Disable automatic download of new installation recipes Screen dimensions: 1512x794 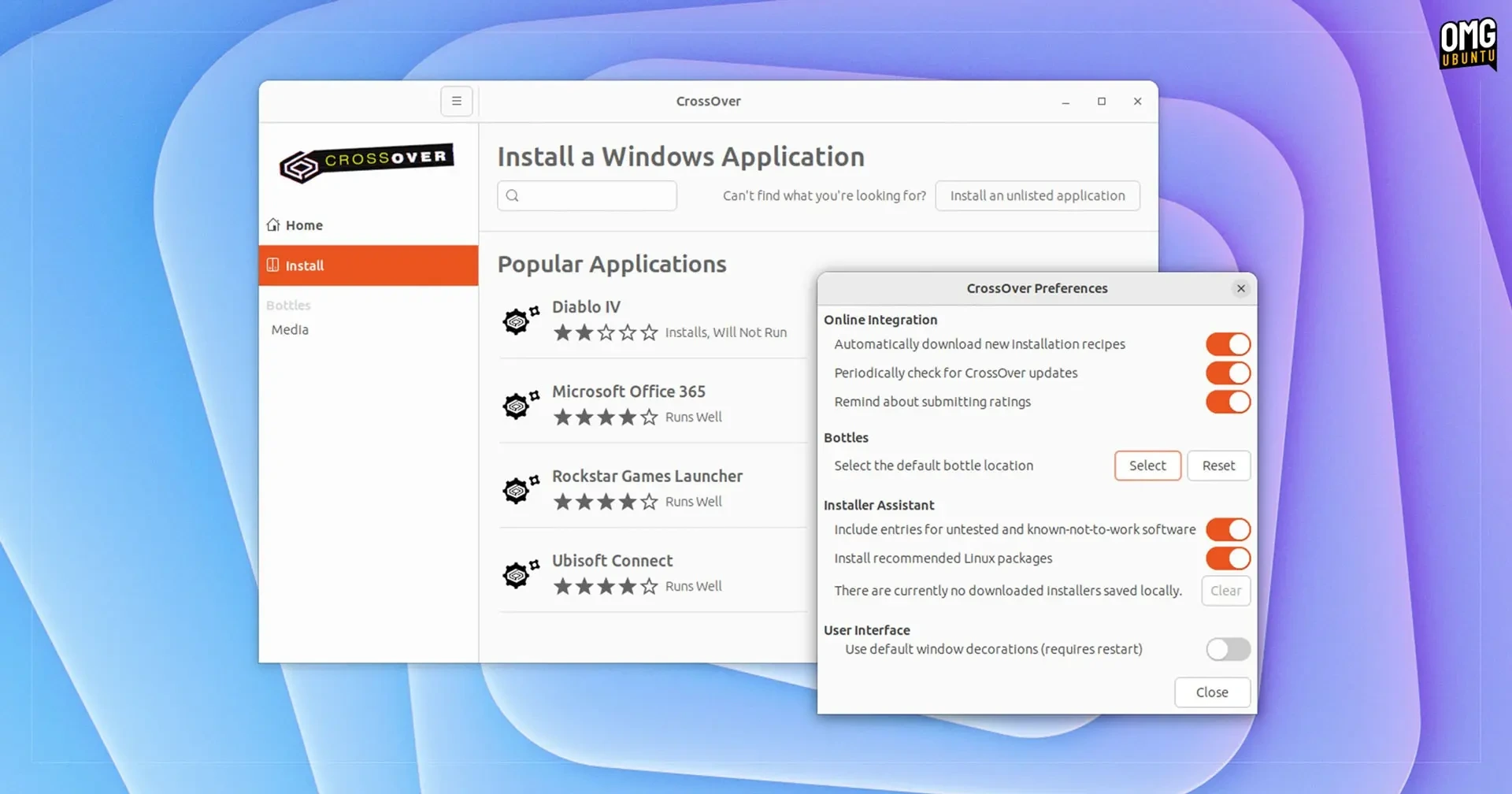tap(1228, 344)
